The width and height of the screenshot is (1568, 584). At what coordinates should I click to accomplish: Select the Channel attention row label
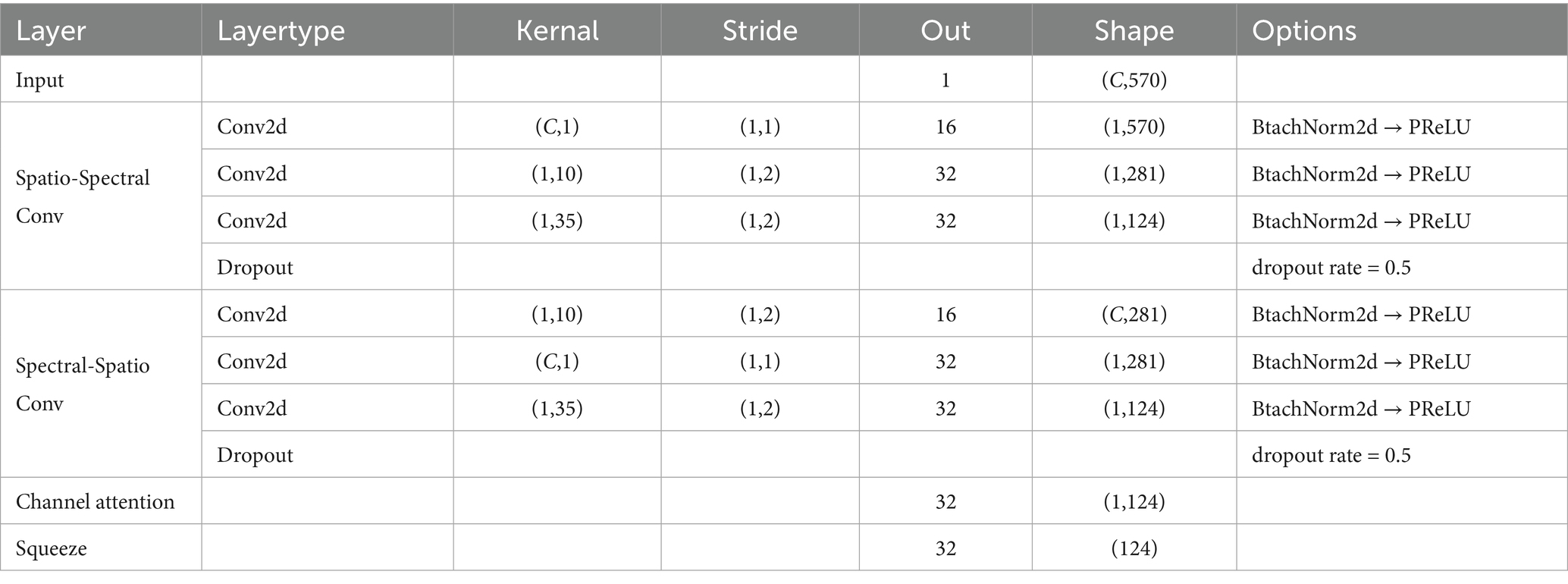coord(96,501)
